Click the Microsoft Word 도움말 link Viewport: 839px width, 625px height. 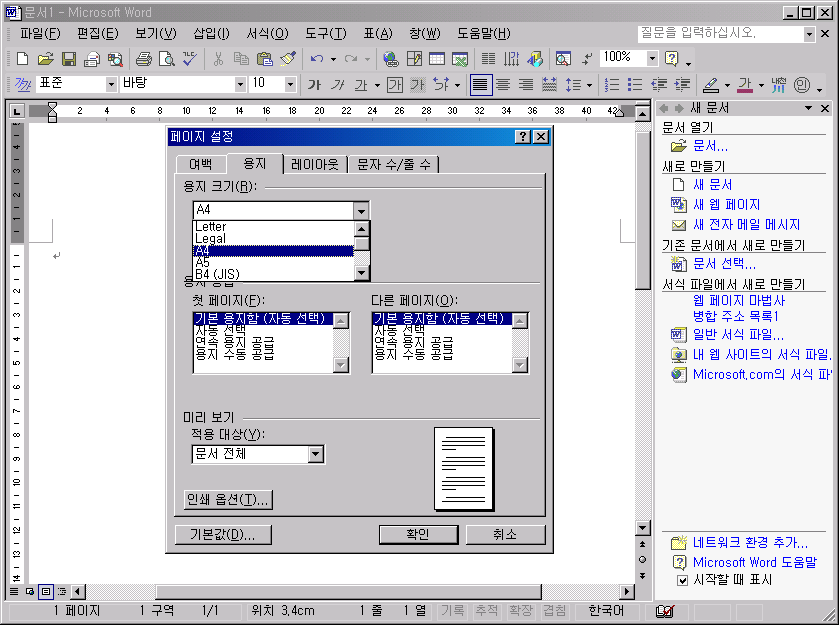coord(754,562)
